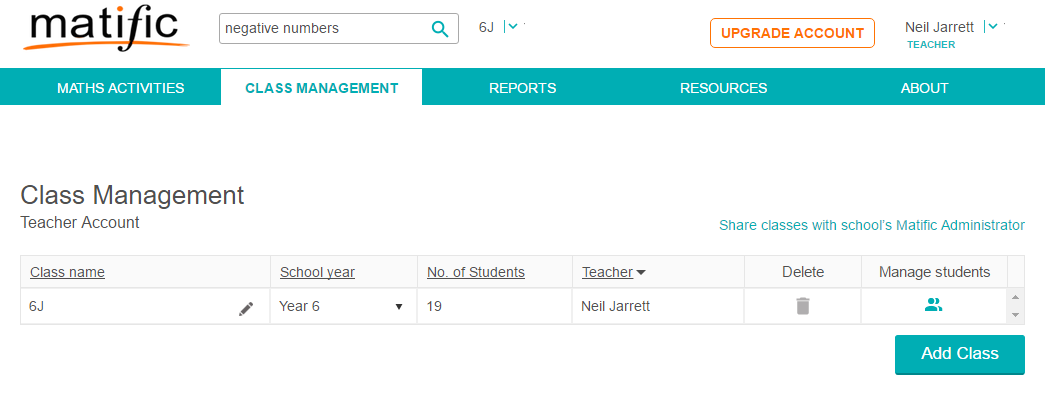Delete class 6J with trash icon

click(x=802, y=306)
